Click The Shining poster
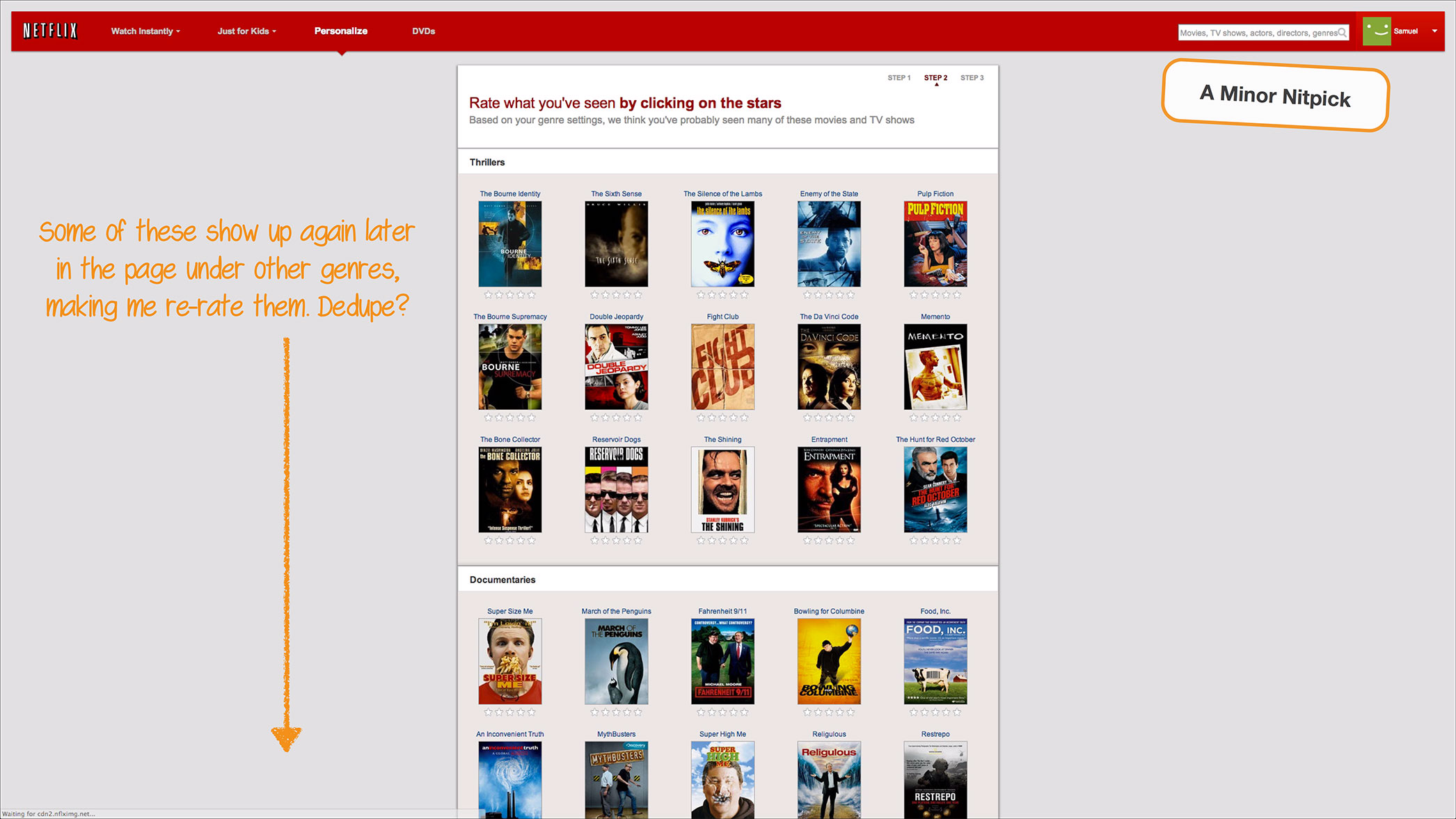 [x=722, y=490]
